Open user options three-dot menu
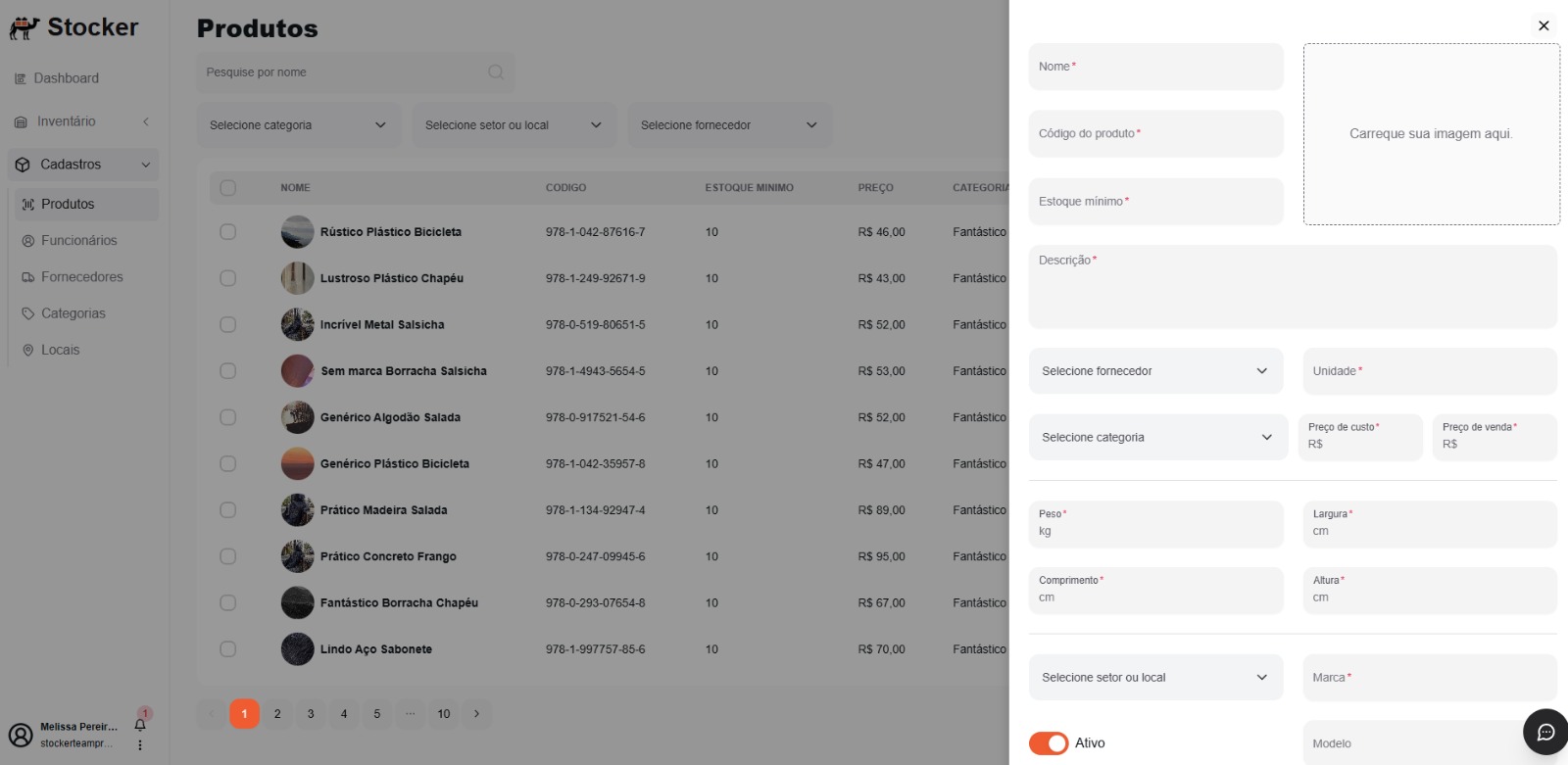This screenshot has height=765, width=1568. pyautogui.click(x=140, y=745)
